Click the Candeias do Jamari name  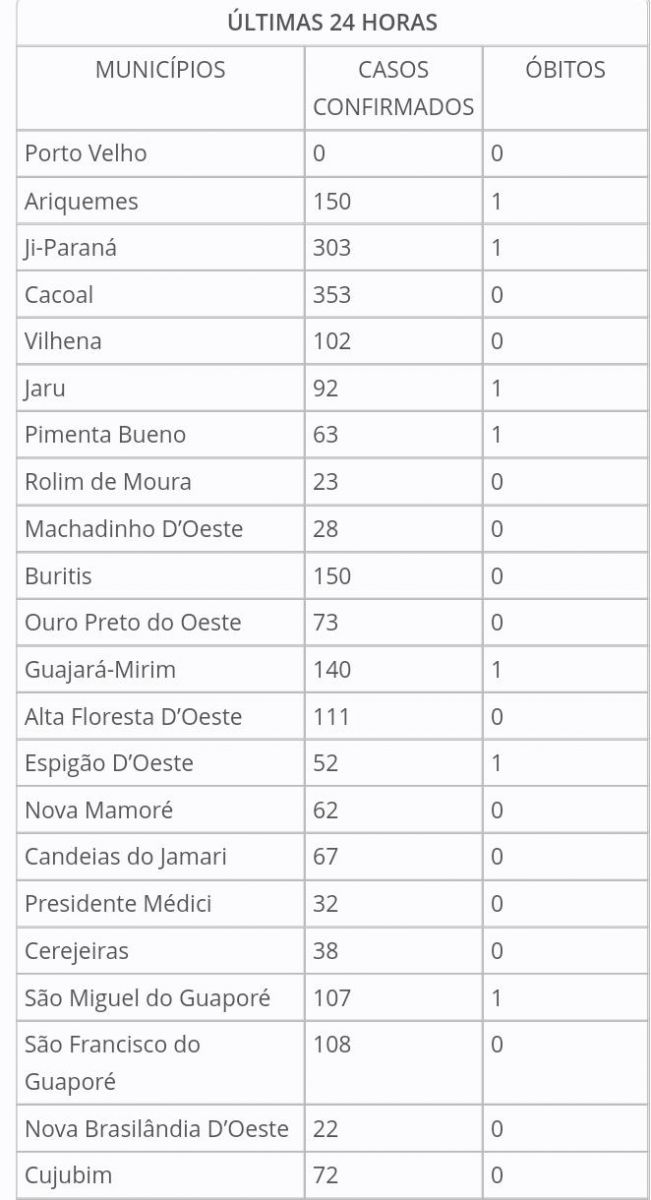[126, 857]
